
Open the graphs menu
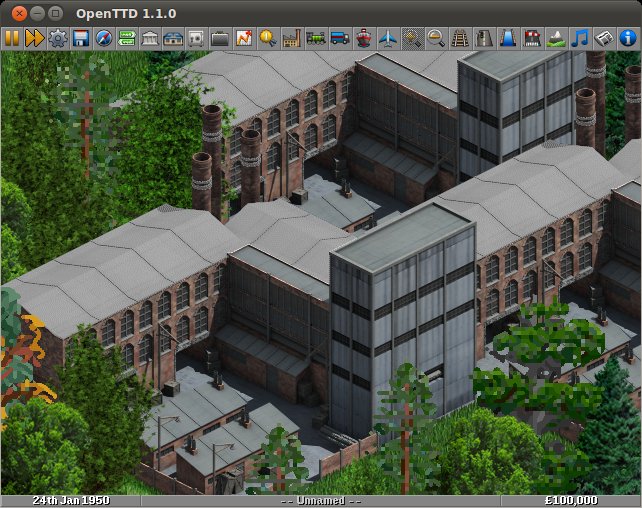(x=244, y=38)
